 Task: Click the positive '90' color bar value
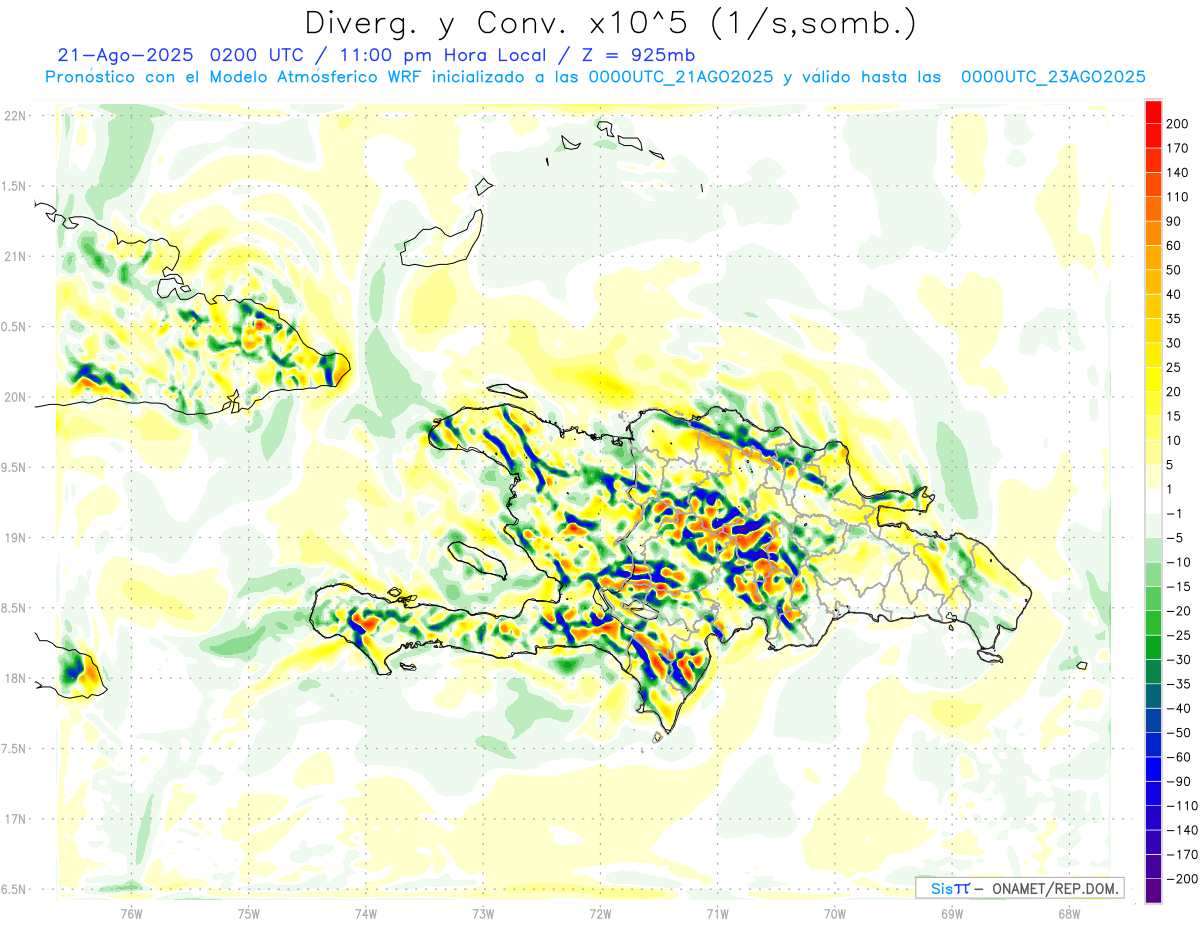[x=1175, y=221]
